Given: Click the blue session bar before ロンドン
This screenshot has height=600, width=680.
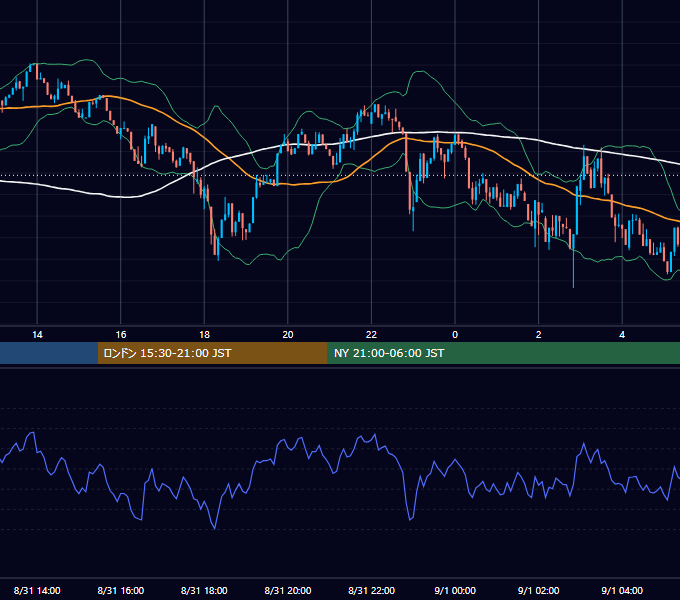Looking at the screenshot, I should (x=49, y=353).
